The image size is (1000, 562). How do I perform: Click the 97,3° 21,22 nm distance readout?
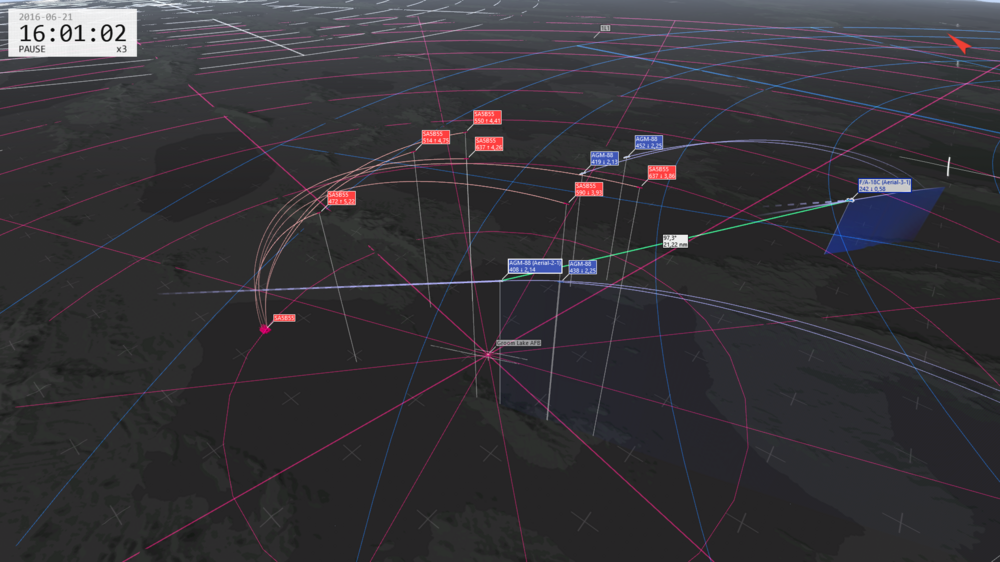(675, 241)
